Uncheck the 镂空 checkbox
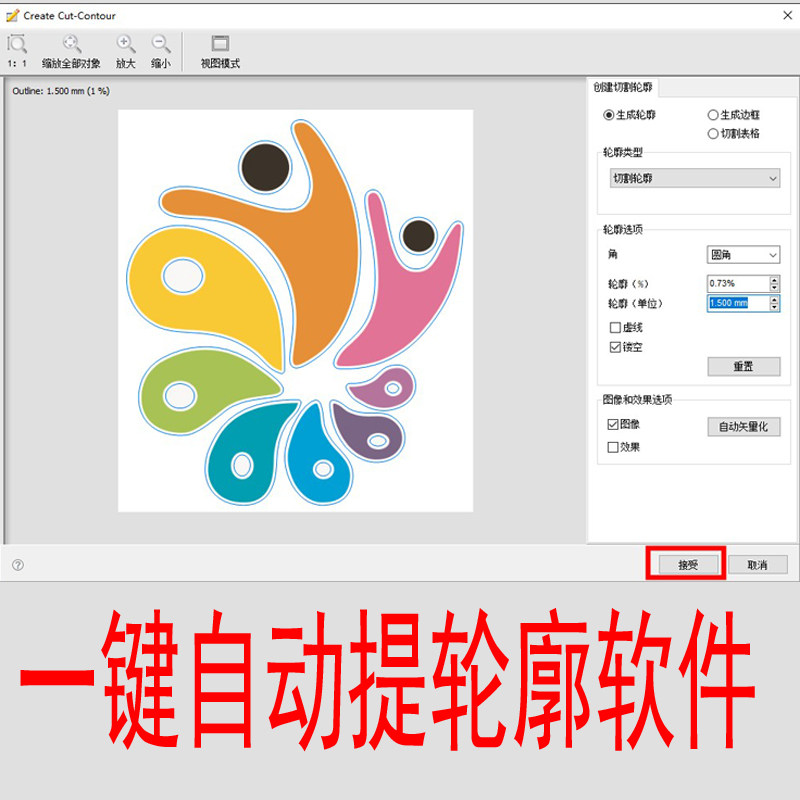 [615, 347]
